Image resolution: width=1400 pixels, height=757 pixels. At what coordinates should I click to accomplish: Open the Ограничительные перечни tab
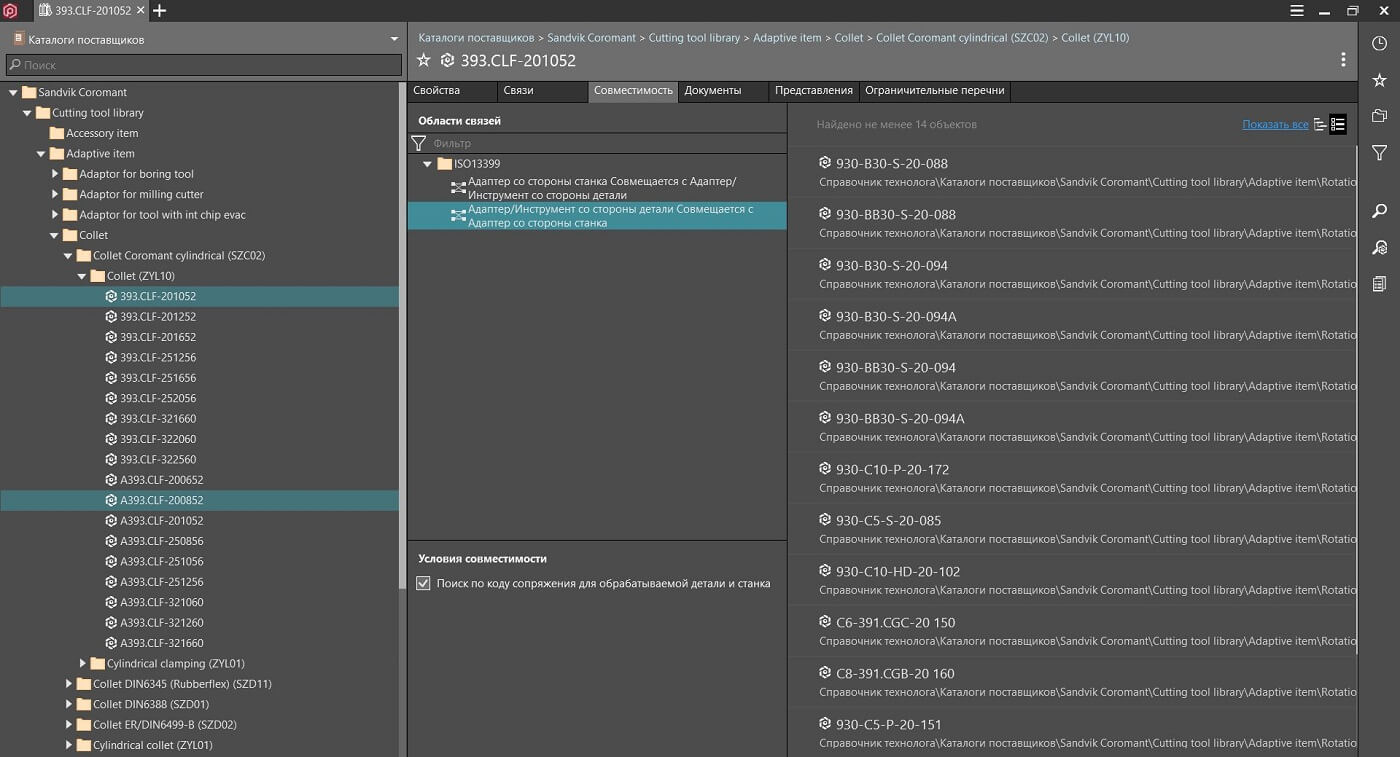click(x=935, y=90)
